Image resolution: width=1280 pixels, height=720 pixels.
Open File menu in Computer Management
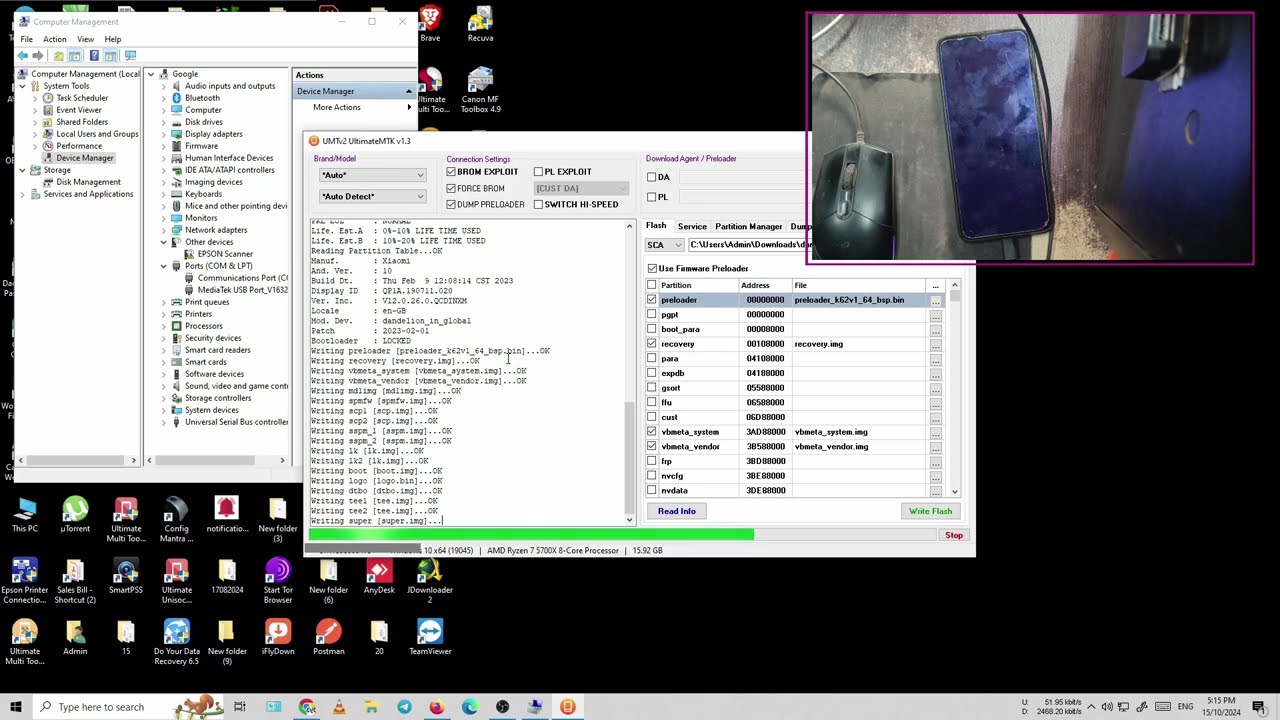point(27,39)
